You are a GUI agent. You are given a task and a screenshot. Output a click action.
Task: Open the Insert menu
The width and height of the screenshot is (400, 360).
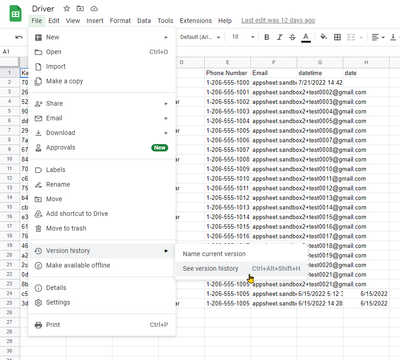[x=95, y=20]
